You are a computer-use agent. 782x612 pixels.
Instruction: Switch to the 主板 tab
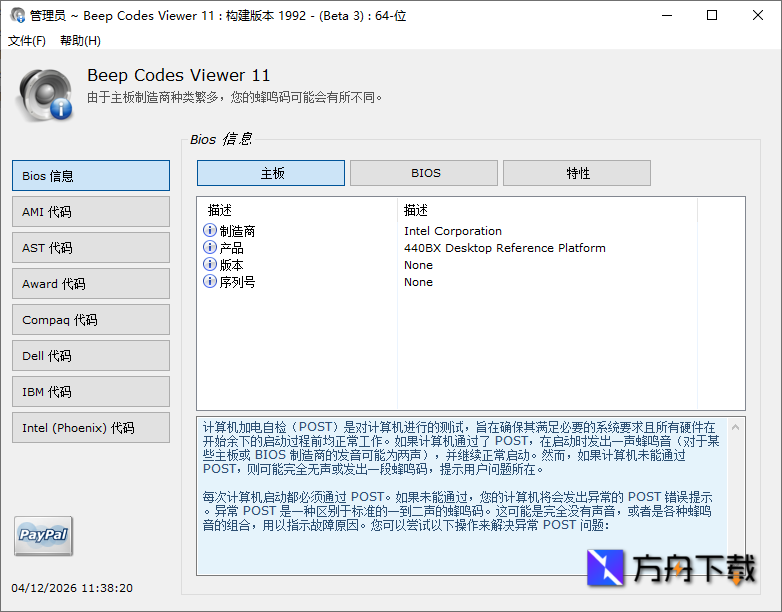(271, 173)
